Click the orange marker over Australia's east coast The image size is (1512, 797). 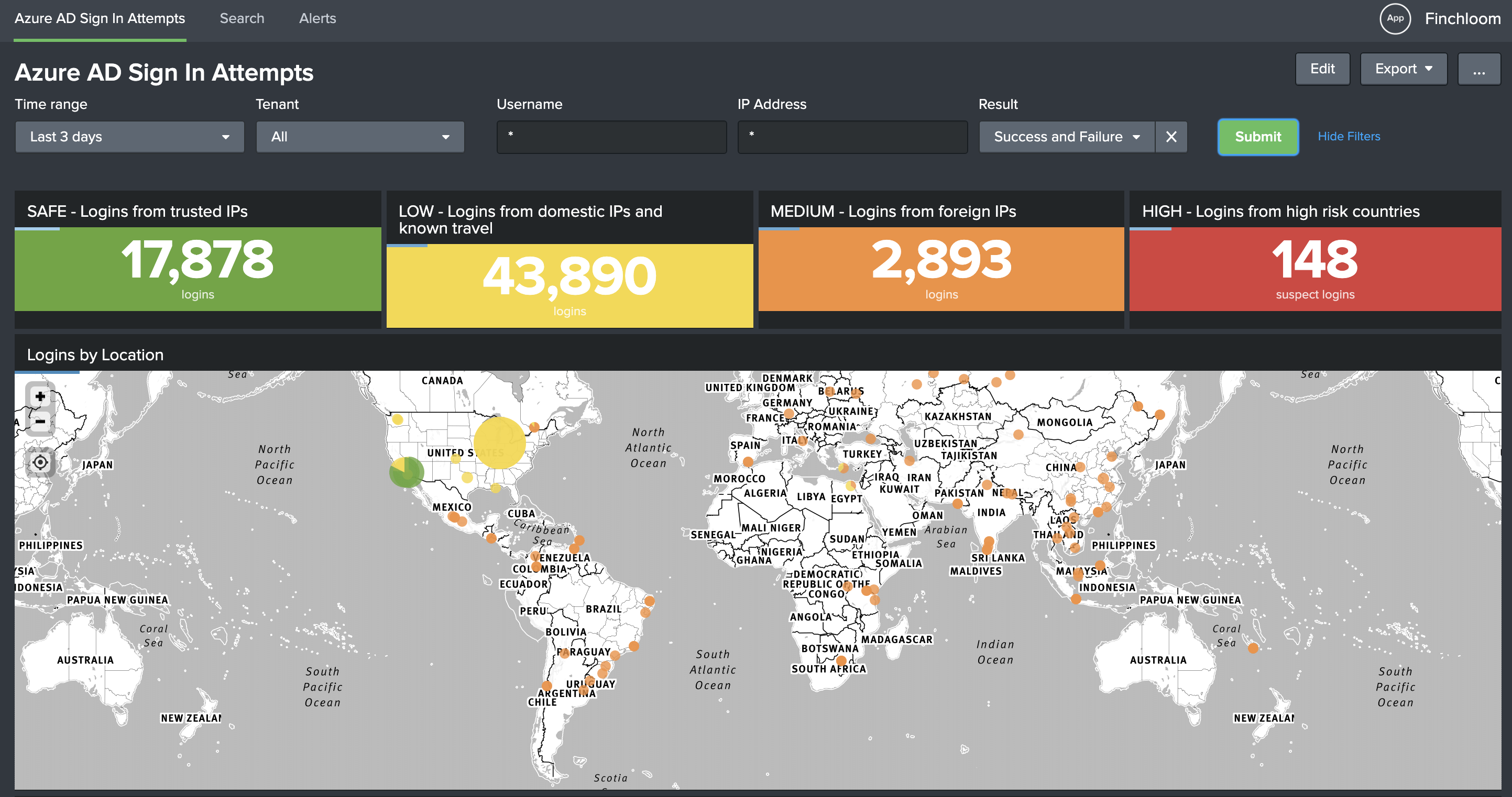tap(1253, 648)
